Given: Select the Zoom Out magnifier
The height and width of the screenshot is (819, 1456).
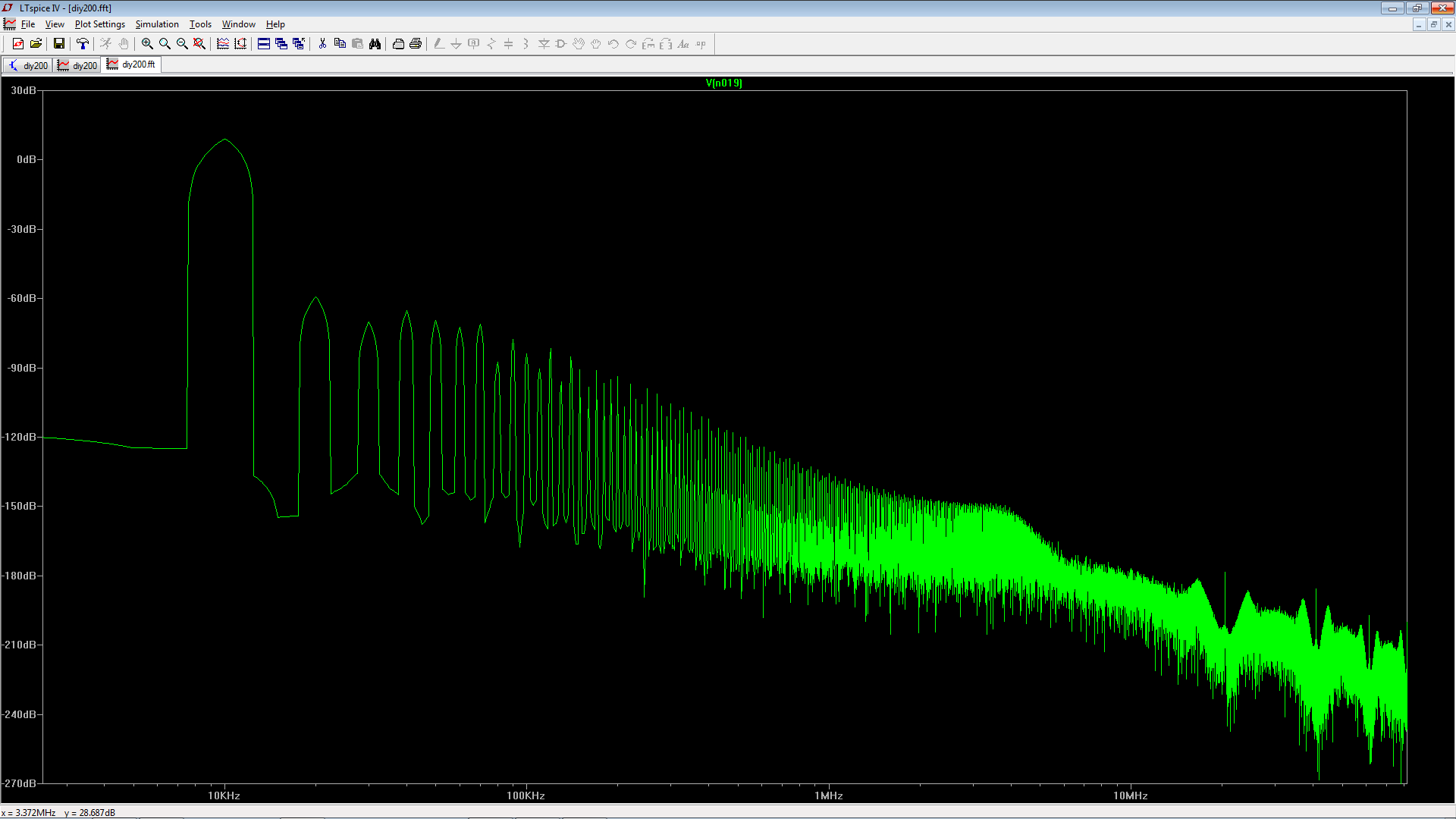Looking at the screenshot, I should click(182, 44).
